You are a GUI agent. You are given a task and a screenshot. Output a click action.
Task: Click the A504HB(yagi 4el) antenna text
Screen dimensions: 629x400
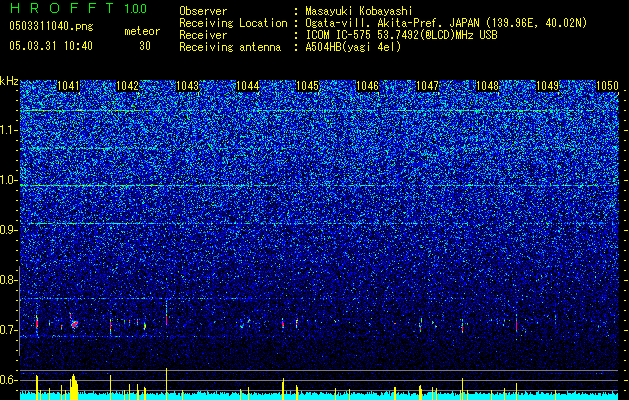coord(353,47)
